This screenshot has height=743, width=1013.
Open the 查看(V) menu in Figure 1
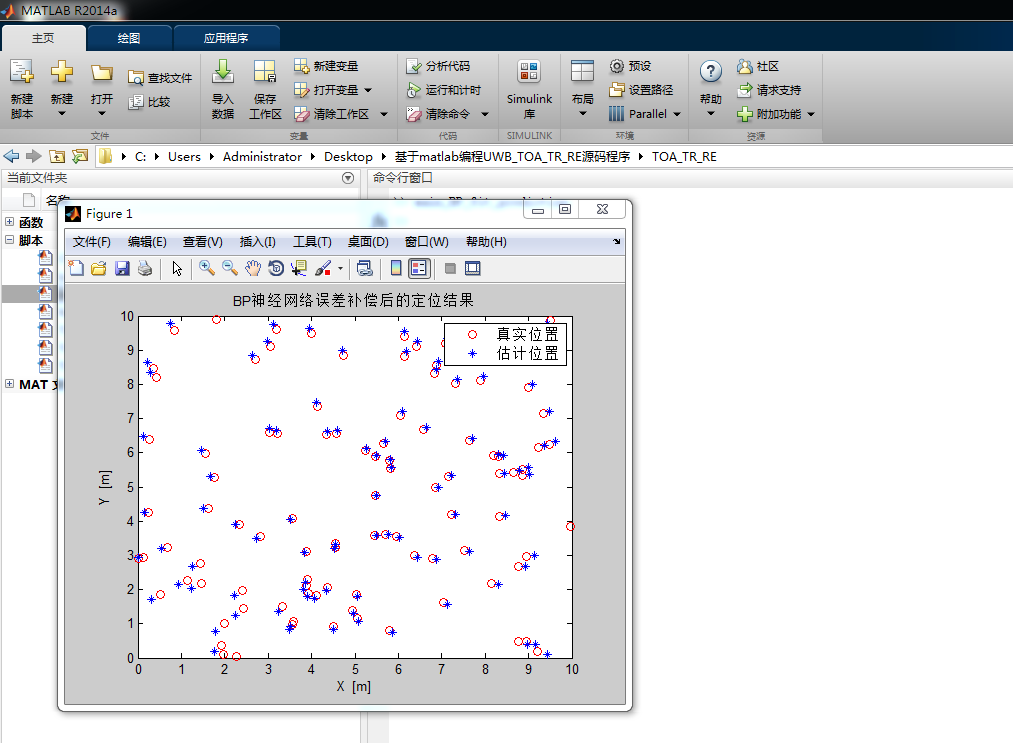(x=203, y=242)
